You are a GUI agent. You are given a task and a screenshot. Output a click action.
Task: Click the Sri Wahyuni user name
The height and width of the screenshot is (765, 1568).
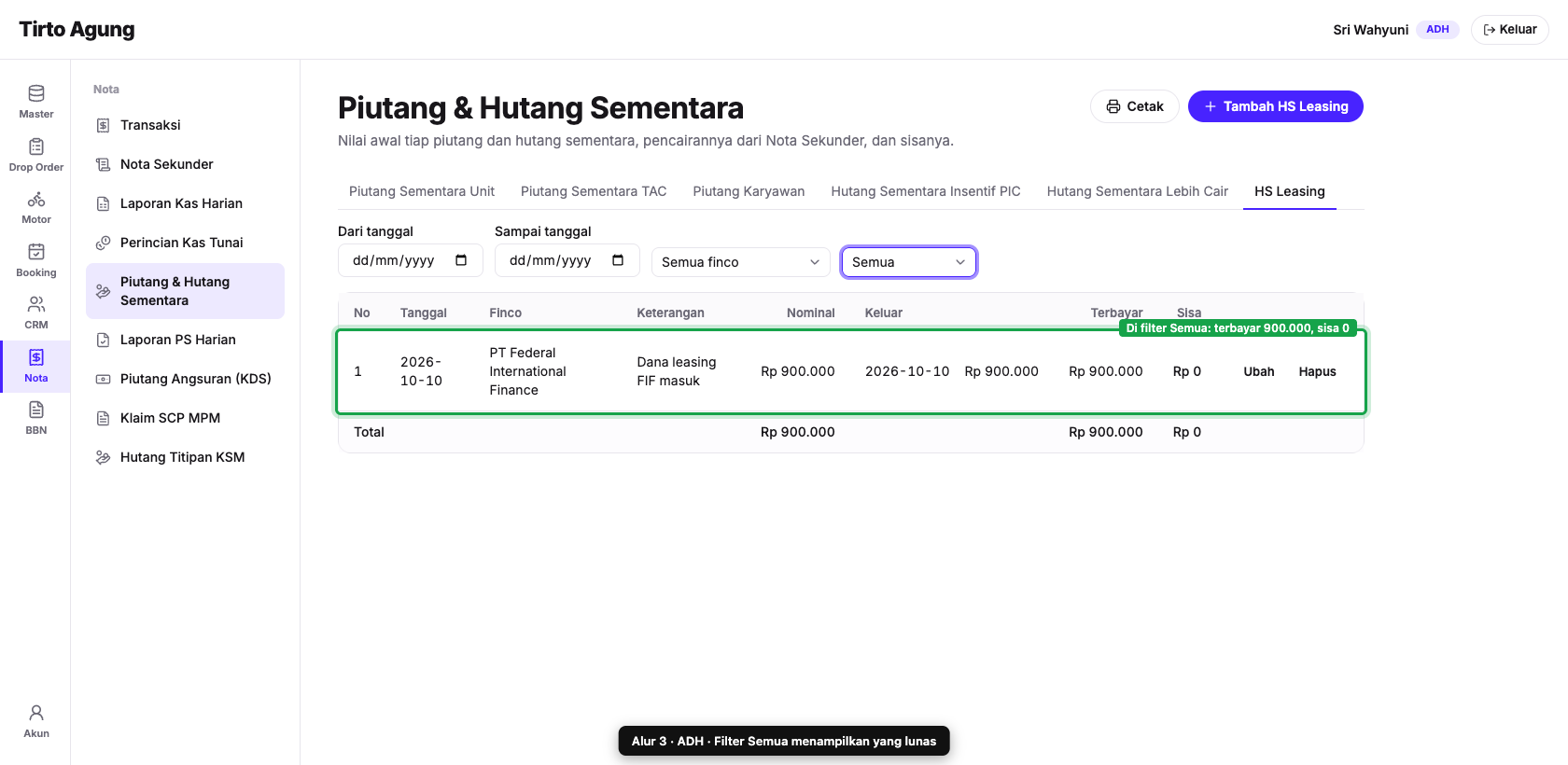1370,30
